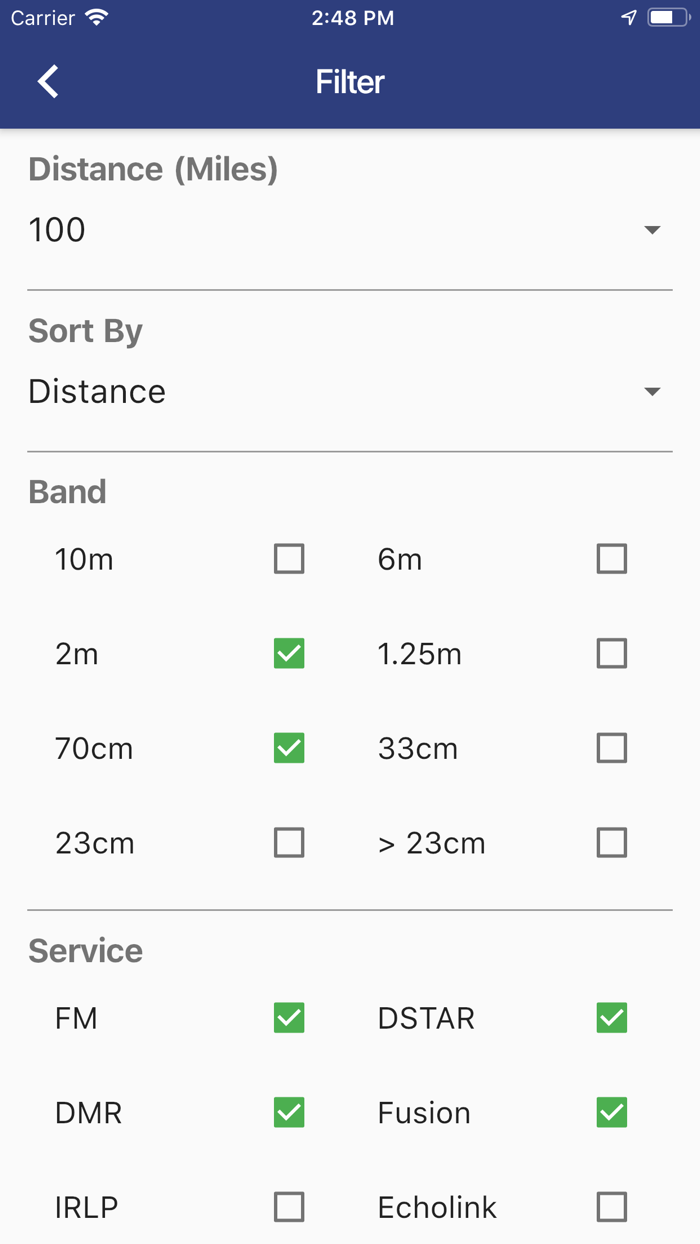
Task: Enable the > 23cm band checkbox
Action: [612, 843]
